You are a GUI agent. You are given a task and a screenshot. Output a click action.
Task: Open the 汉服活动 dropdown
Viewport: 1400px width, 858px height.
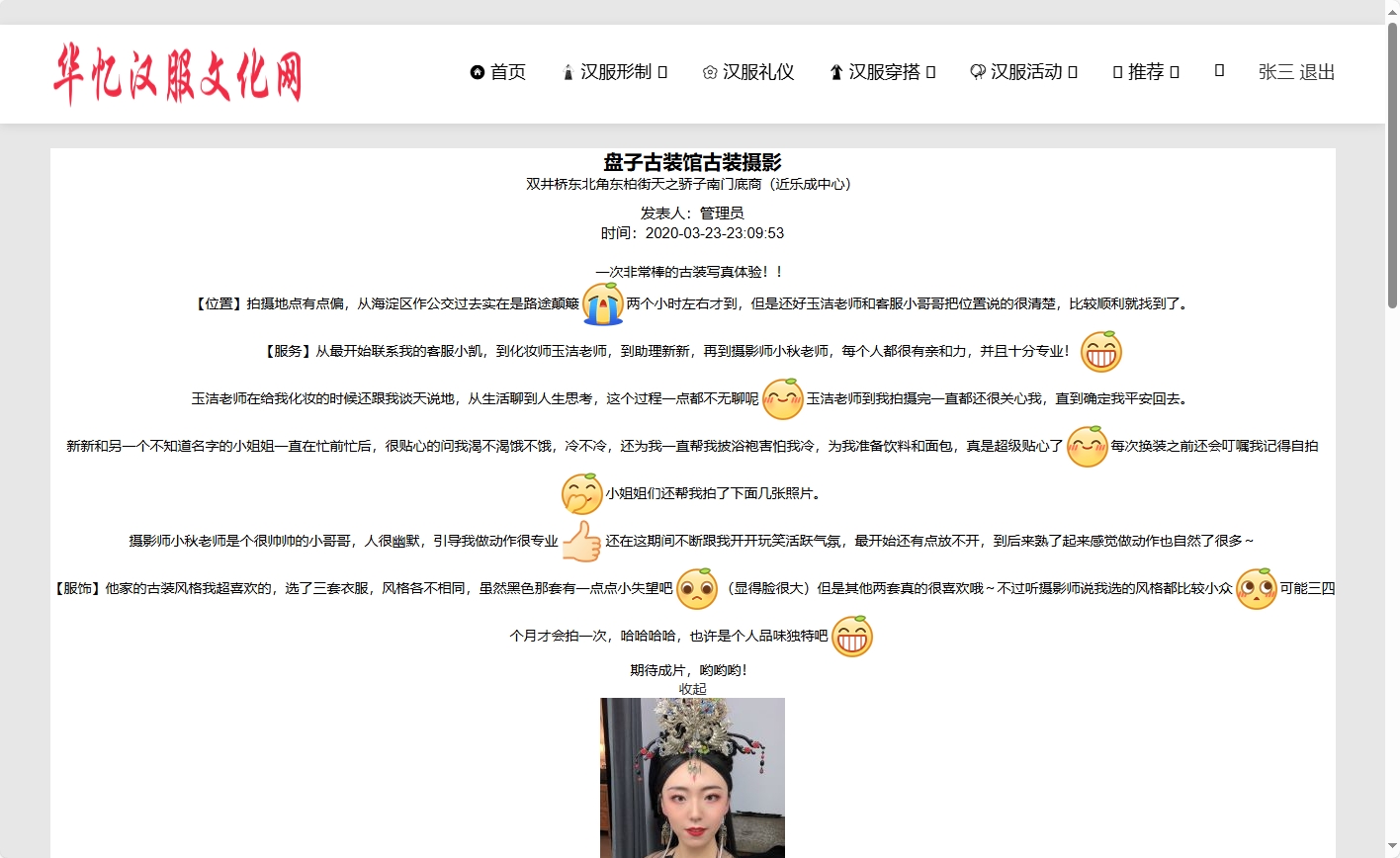(x=1028, y=72)
